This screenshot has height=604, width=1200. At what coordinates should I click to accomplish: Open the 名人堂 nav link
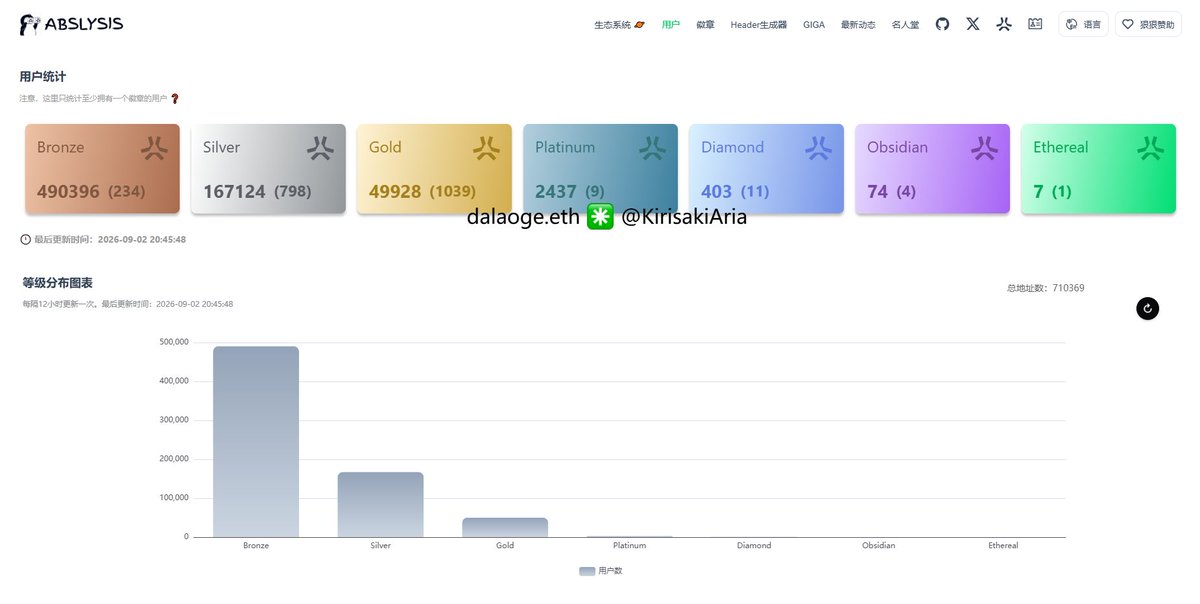pos(905,25)
